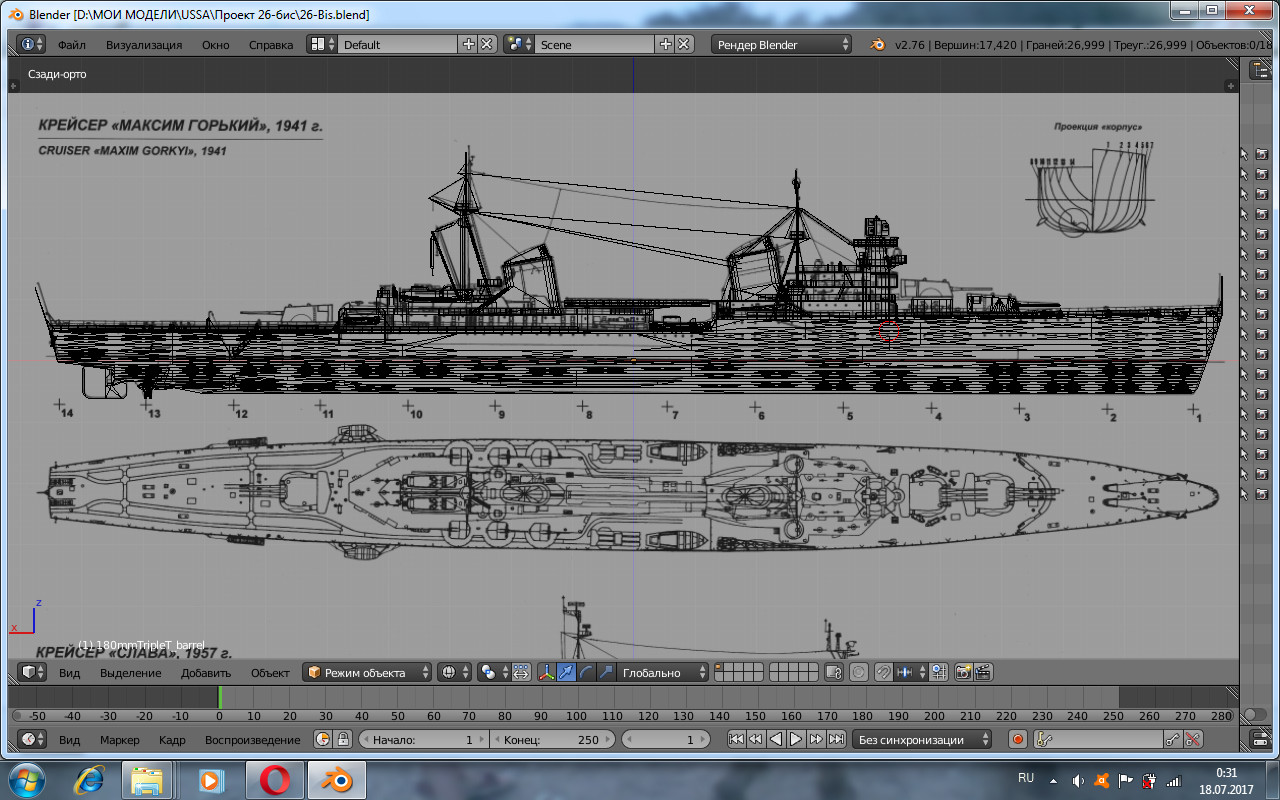Toggle automatic keyframe recording button
This screenshot has height=800, width=1280.
(1018, 739)
